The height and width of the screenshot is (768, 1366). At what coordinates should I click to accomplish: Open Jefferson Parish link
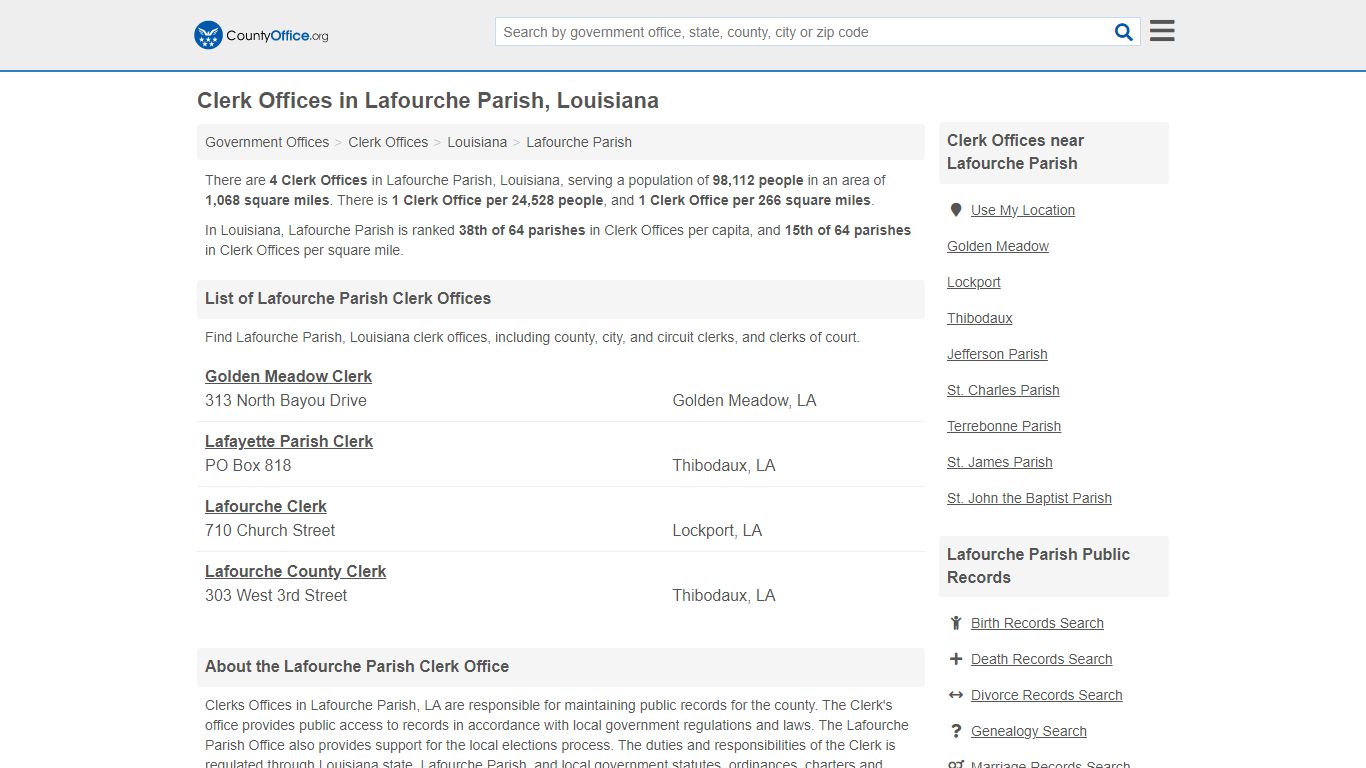[x=997, y=354]
